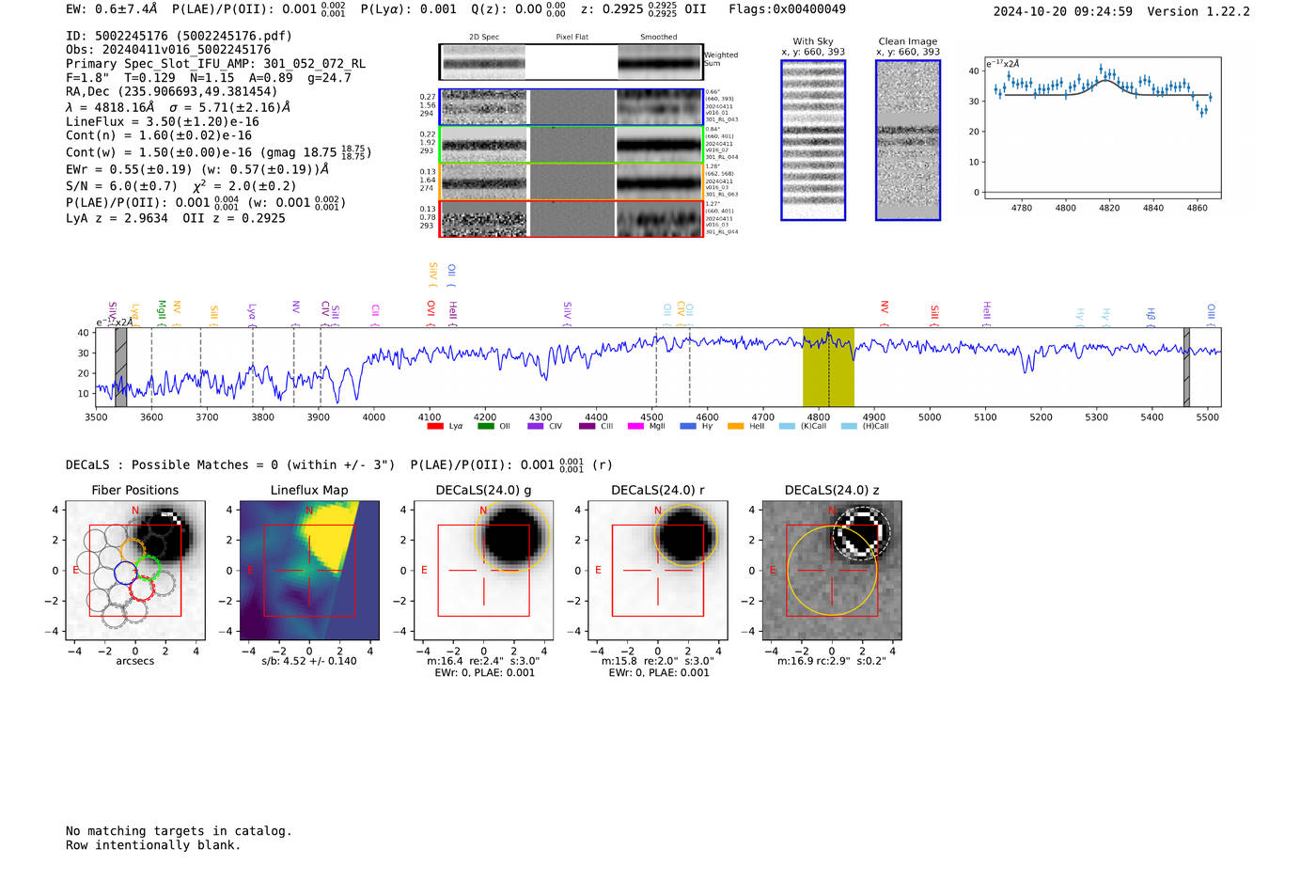The width and height of the screenshot is (1316, 896).
Task: Open the red-bordered fiber v016_03 row
Action: pyautogui.click(x=571, y=219)
